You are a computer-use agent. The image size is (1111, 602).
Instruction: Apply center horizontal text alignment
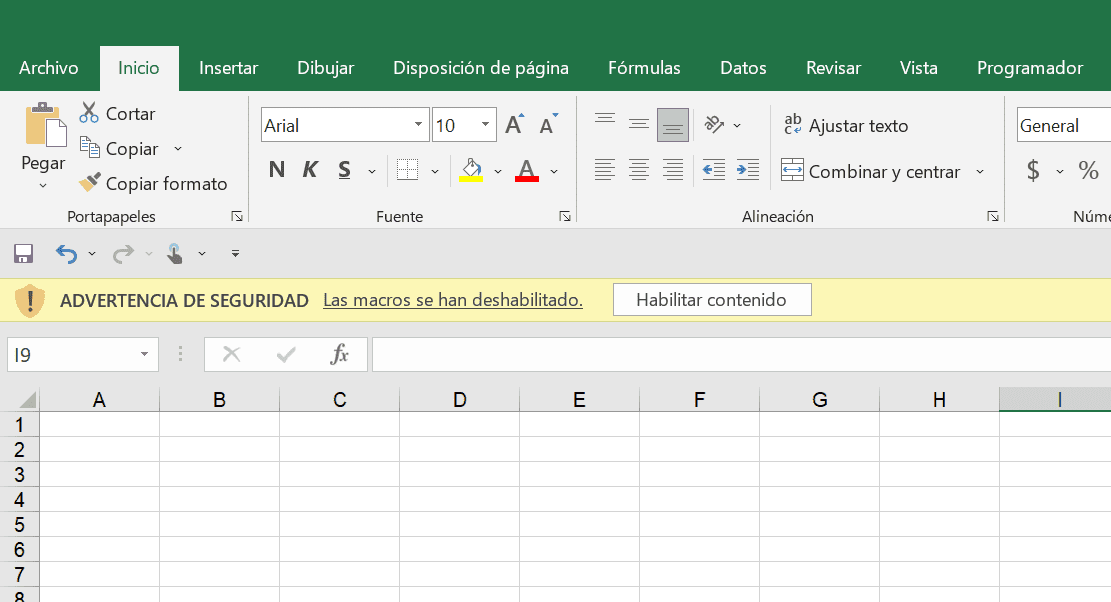point(639,170)
